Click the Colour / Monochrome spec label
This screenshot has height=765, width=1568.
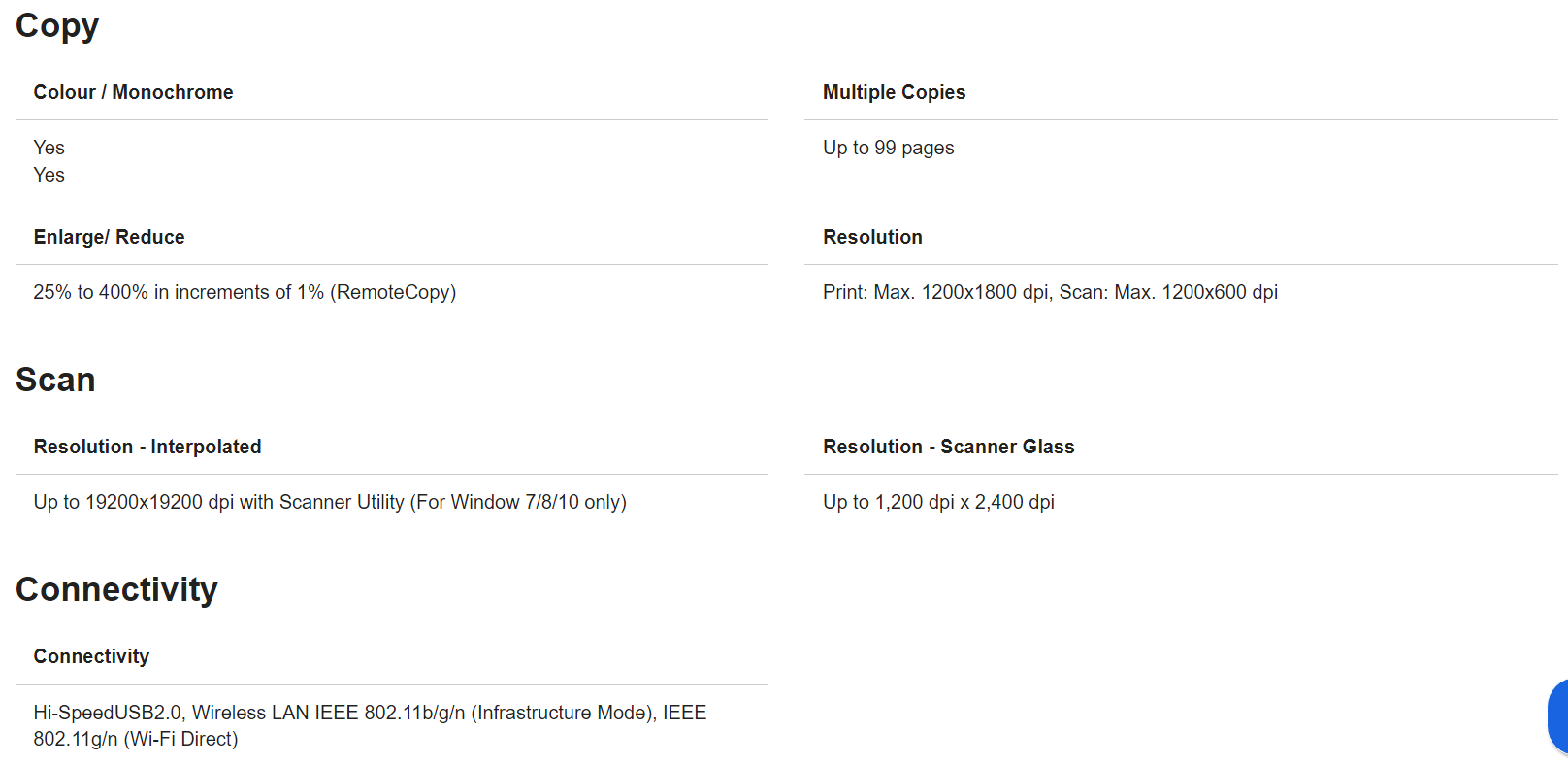[x=133, y=92]
